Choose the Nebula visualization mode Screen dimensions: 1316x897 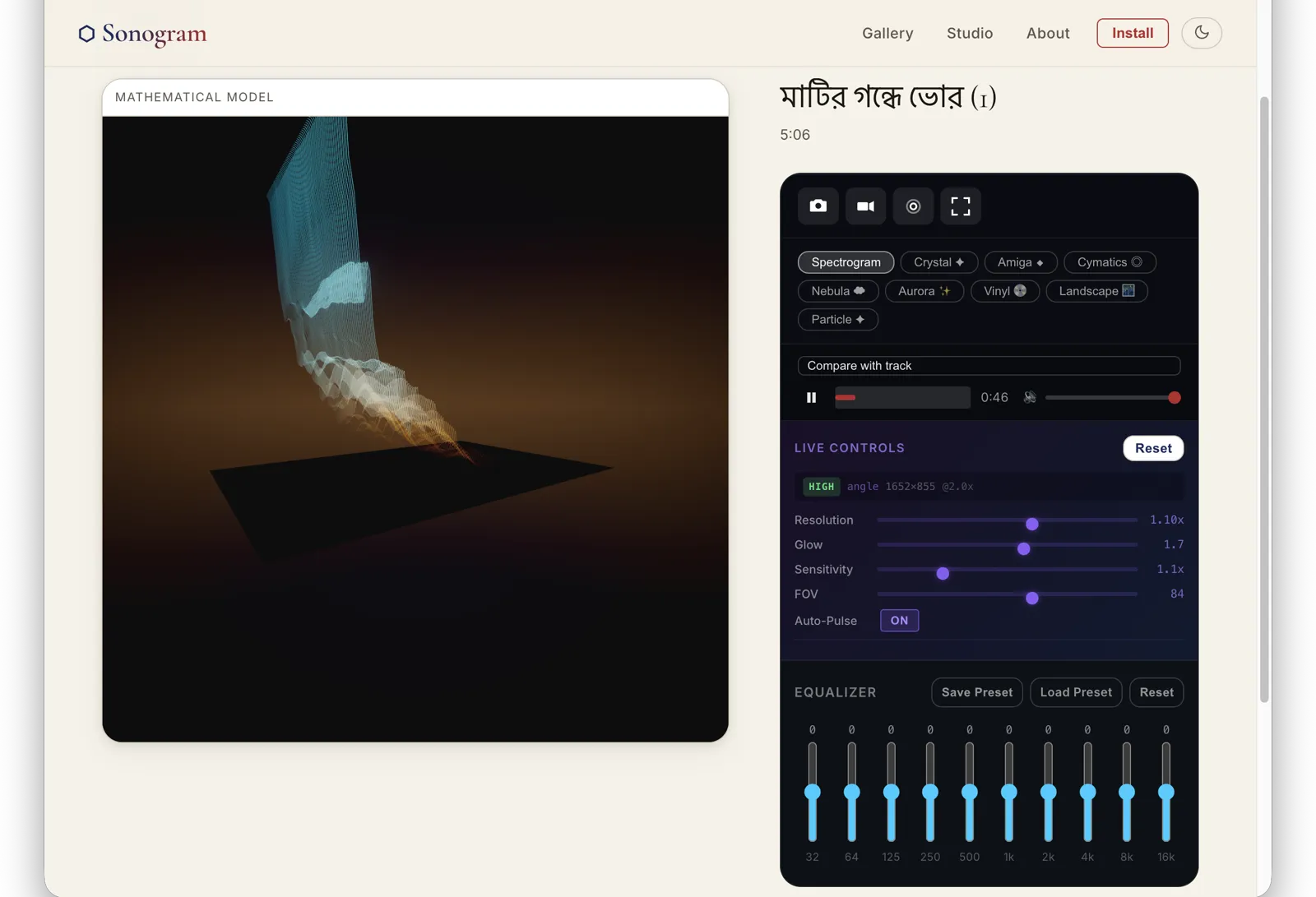pos(838,291)
